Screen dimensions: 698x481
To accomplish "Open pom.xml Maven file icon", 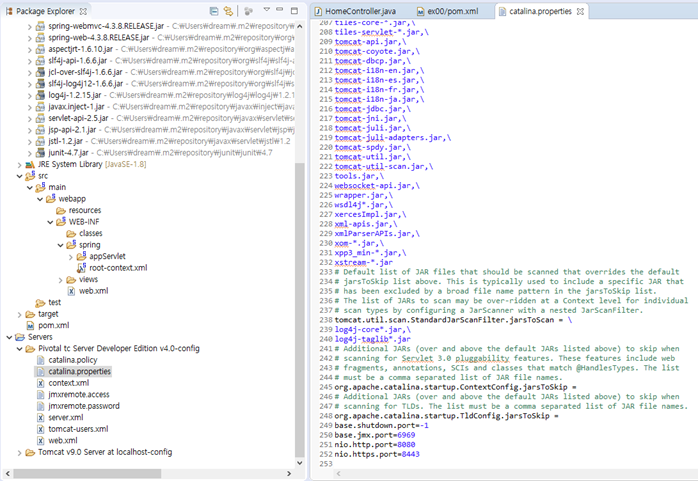I will click(30, 326).
